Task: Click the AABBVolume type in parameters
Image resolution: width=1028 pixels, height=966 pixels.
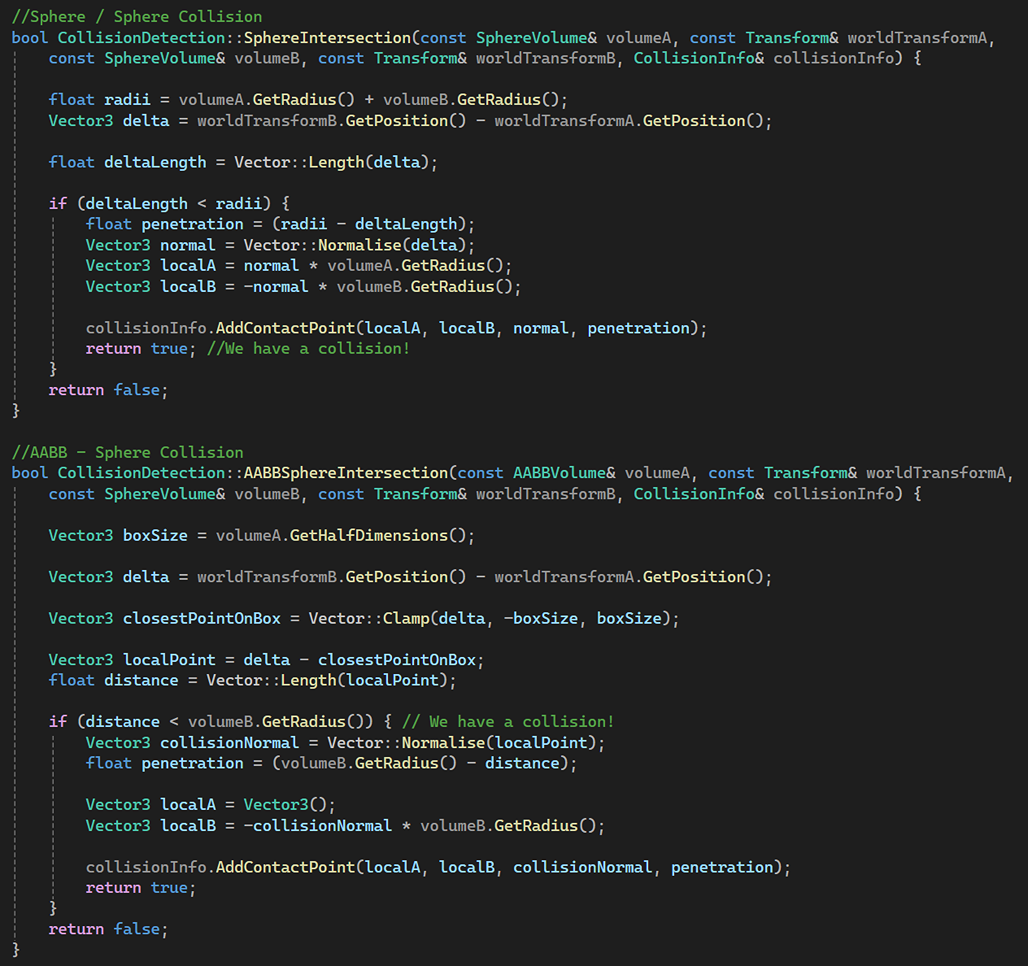Action: (559, 473)
